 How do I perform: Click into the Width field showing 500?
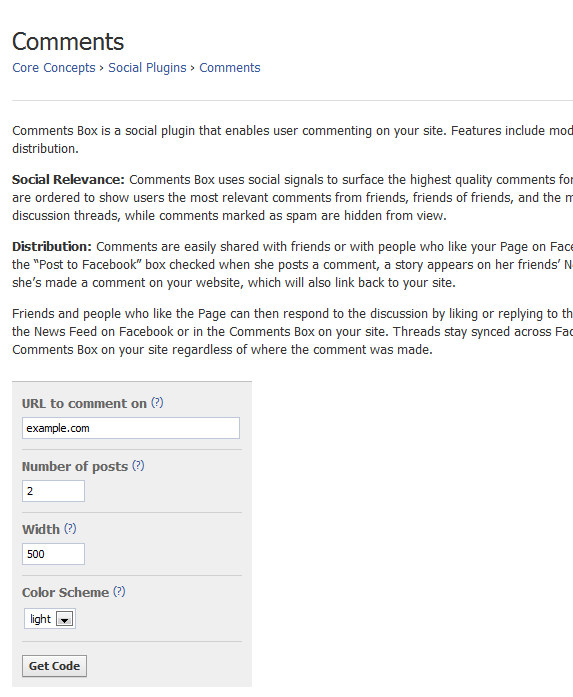point(53,554)
